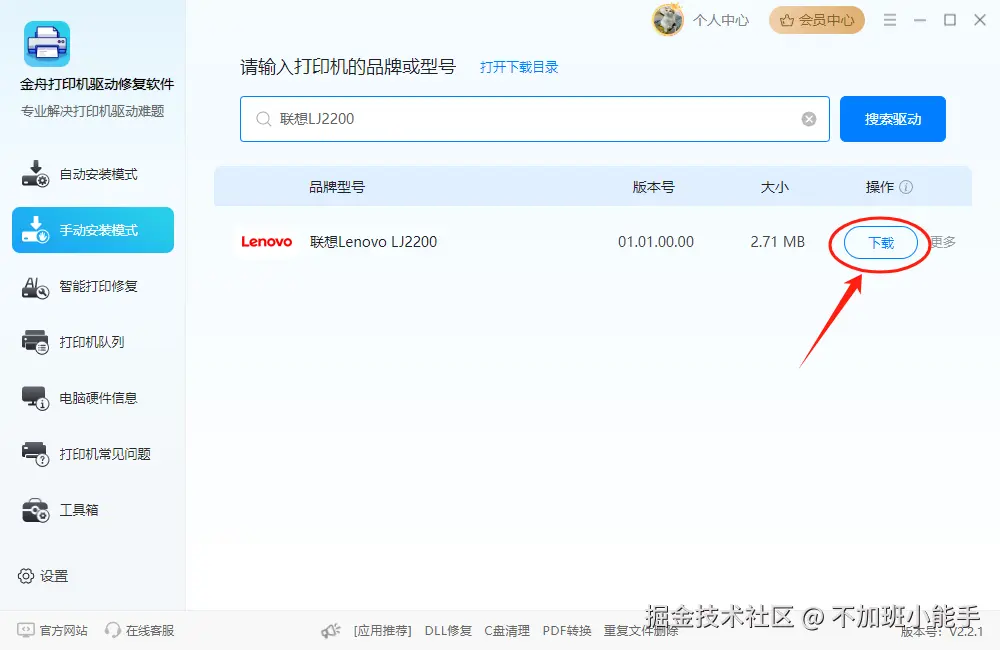This screenshot has height=650, width=1000.
Task: Open 设置 settings
Action: tap(43, 576)
